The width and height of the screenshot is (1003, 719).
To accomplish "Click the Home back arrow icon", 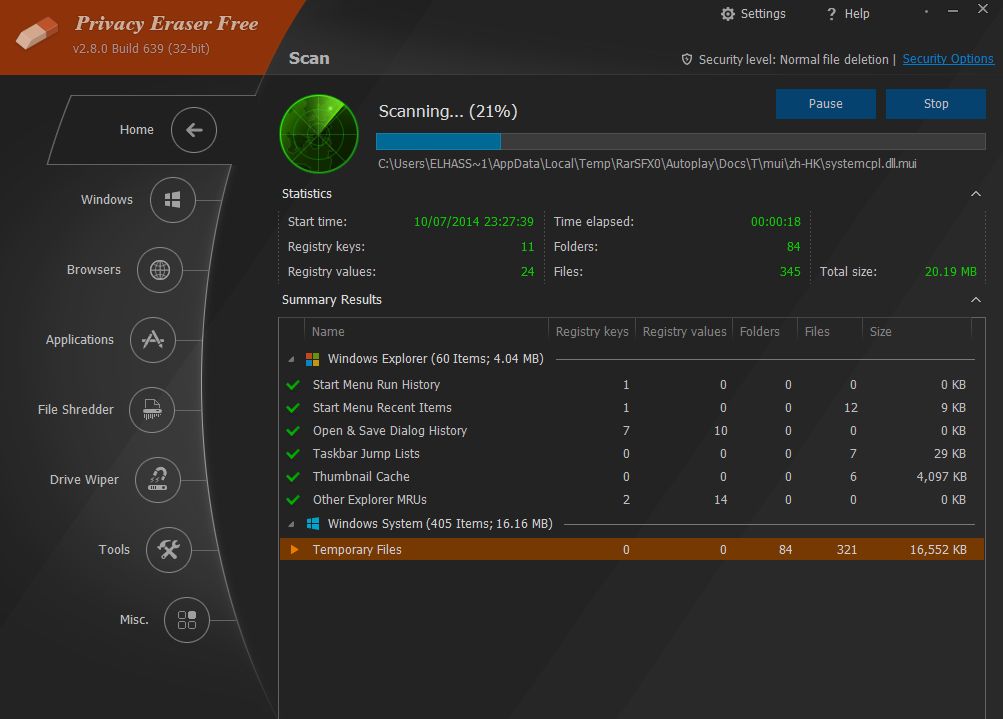I will [194, 130].
